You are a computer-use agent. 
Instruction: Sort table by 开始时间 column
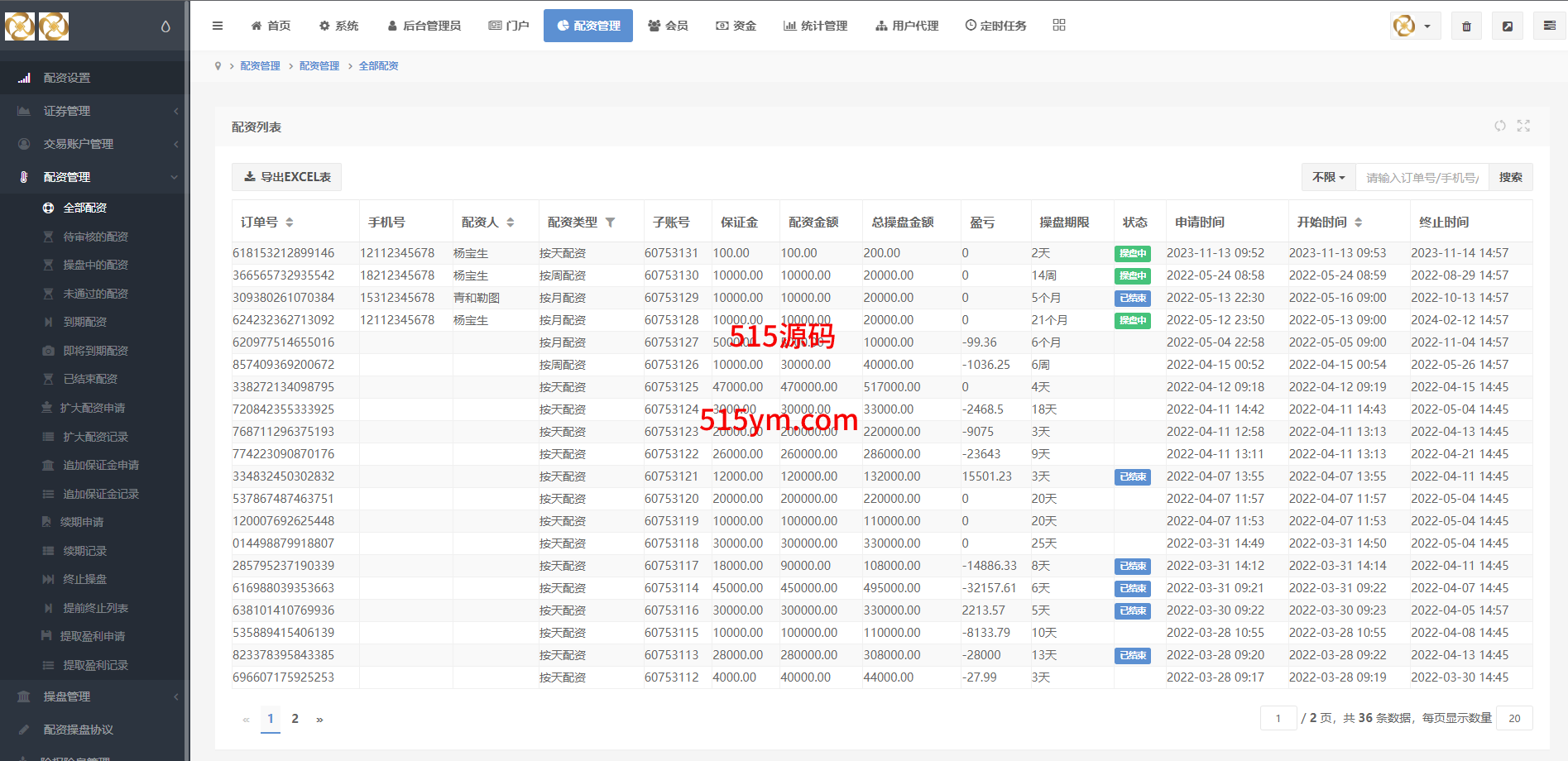click(x=1358, y=223)
